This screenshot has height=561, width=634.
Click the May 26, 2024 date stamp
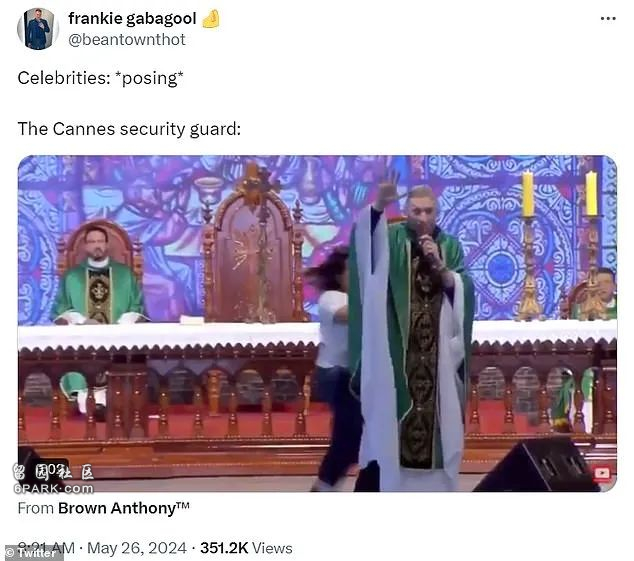coord(137,548)
